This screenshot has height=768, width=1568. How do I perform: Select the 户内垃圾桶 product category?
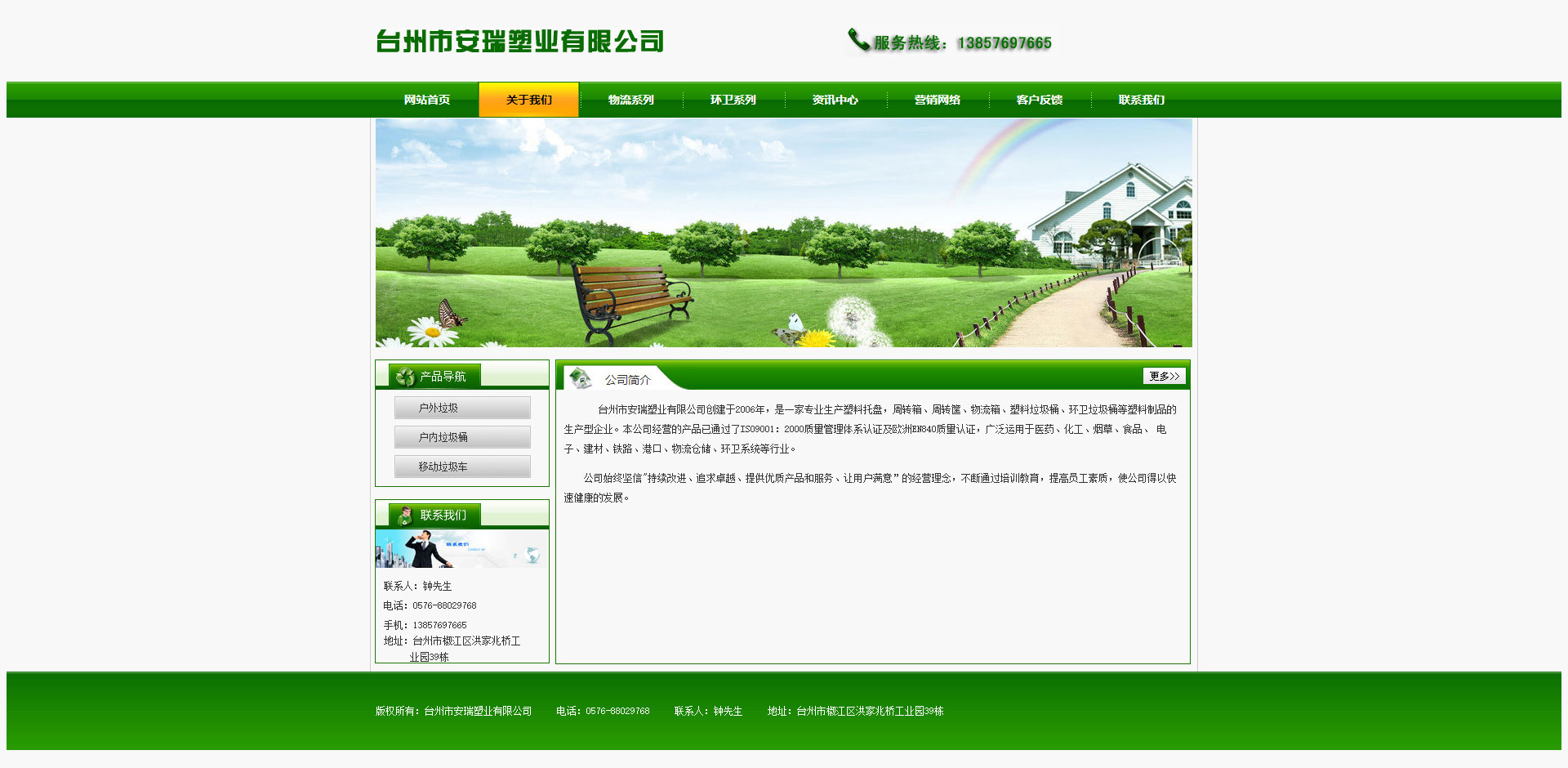point(462,437)
